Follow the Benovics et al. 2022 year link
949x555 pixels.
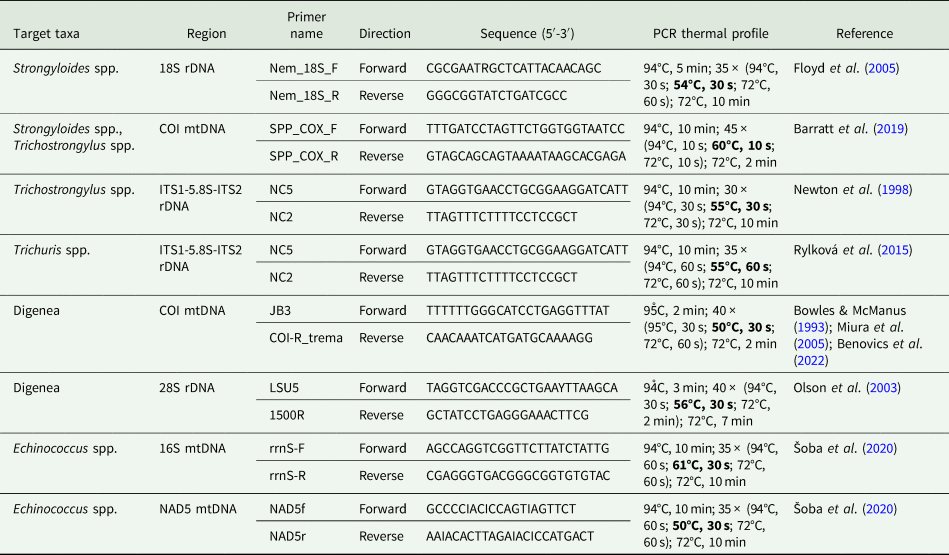pos(811,361)
